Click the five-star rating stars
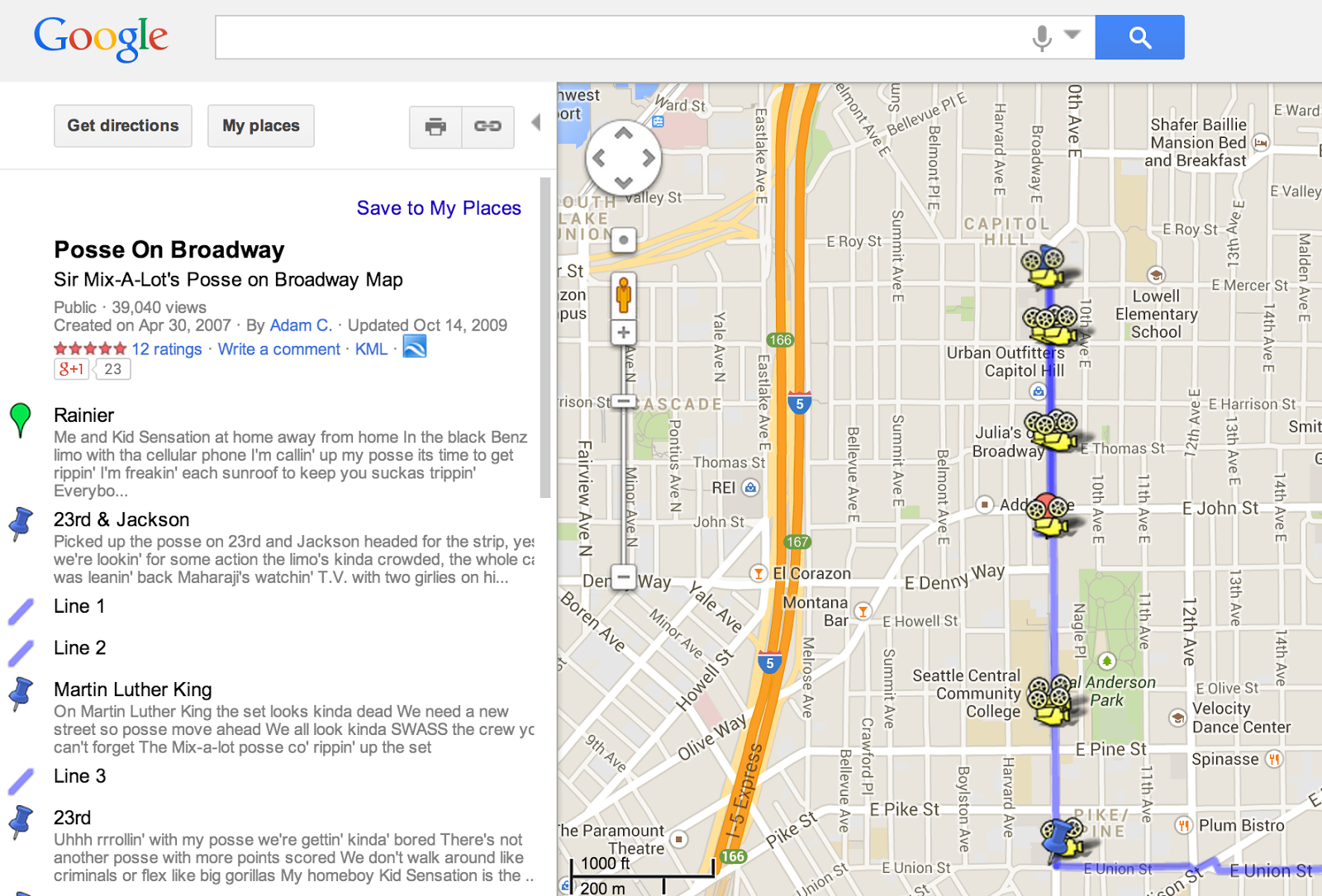Screen dimensions: 1322x896 pyautogui.click(x=90, y=349)
